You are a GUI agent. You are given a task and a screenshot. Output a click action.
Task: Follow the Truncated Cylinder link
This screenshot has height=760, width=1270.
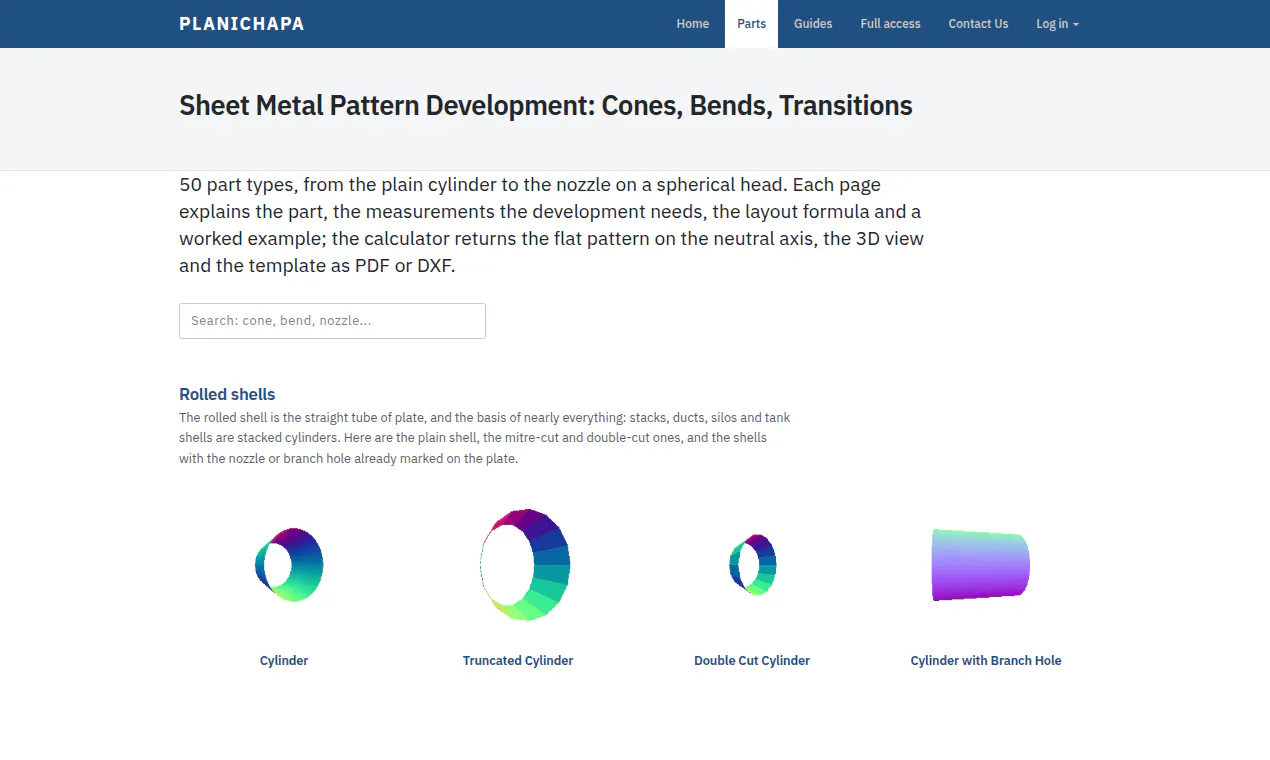[518, 661]
